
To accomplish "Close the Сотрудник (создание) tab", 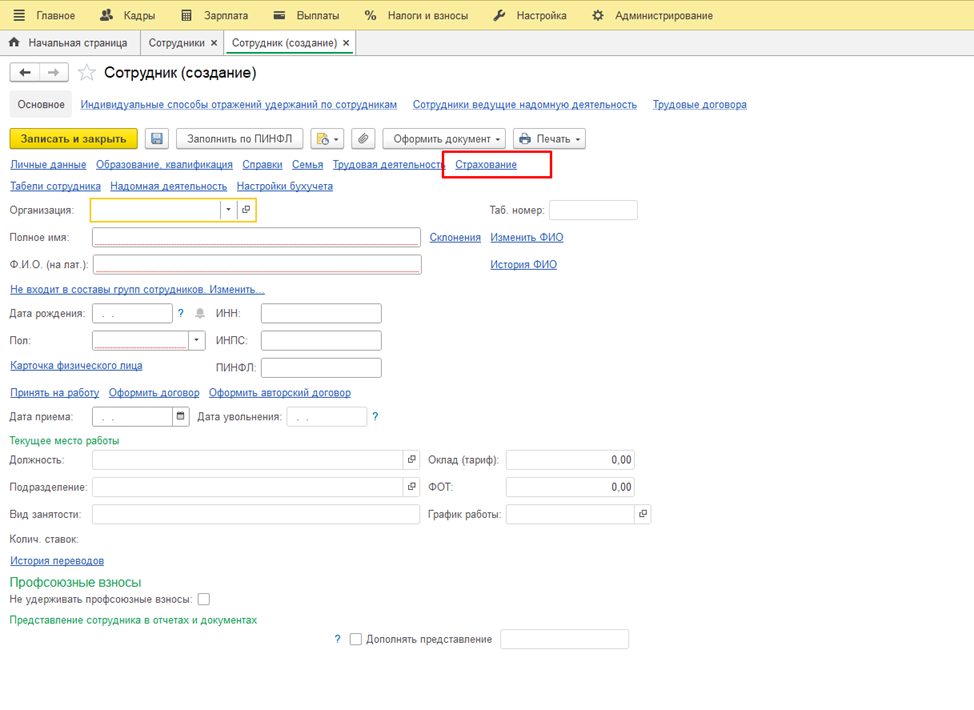I will tap(346, 43).
